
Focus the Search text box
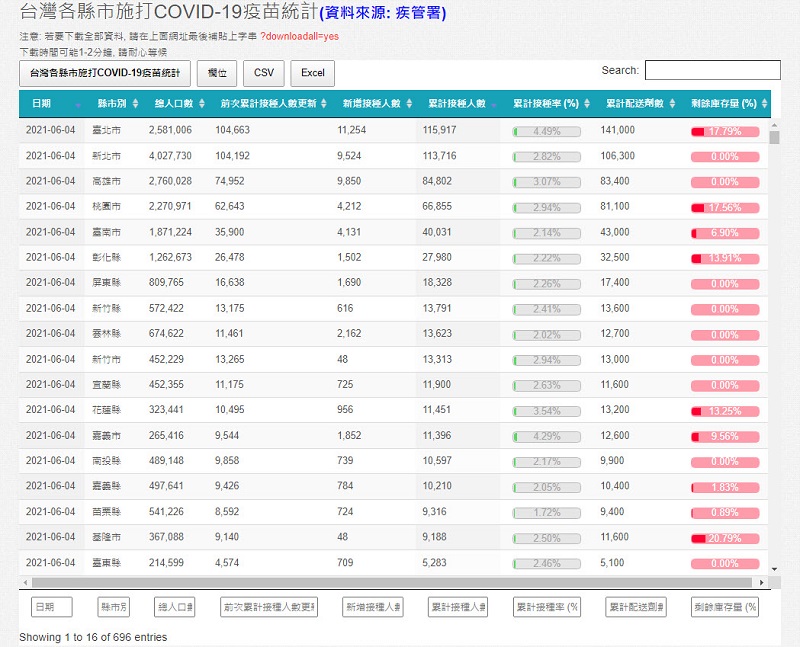(712, 70)
